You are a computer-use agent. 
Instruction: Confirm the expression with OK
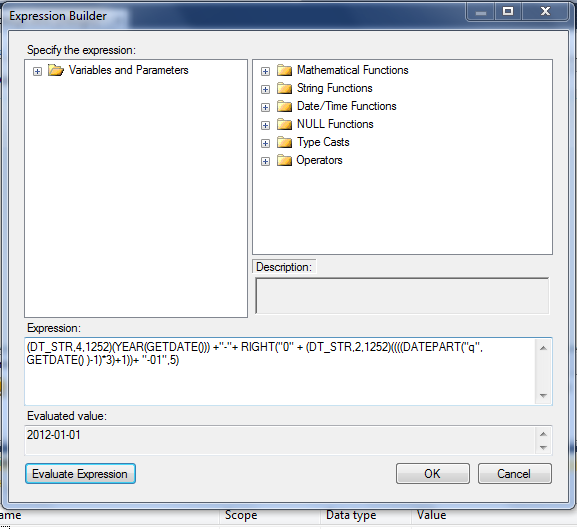[433, 473]
